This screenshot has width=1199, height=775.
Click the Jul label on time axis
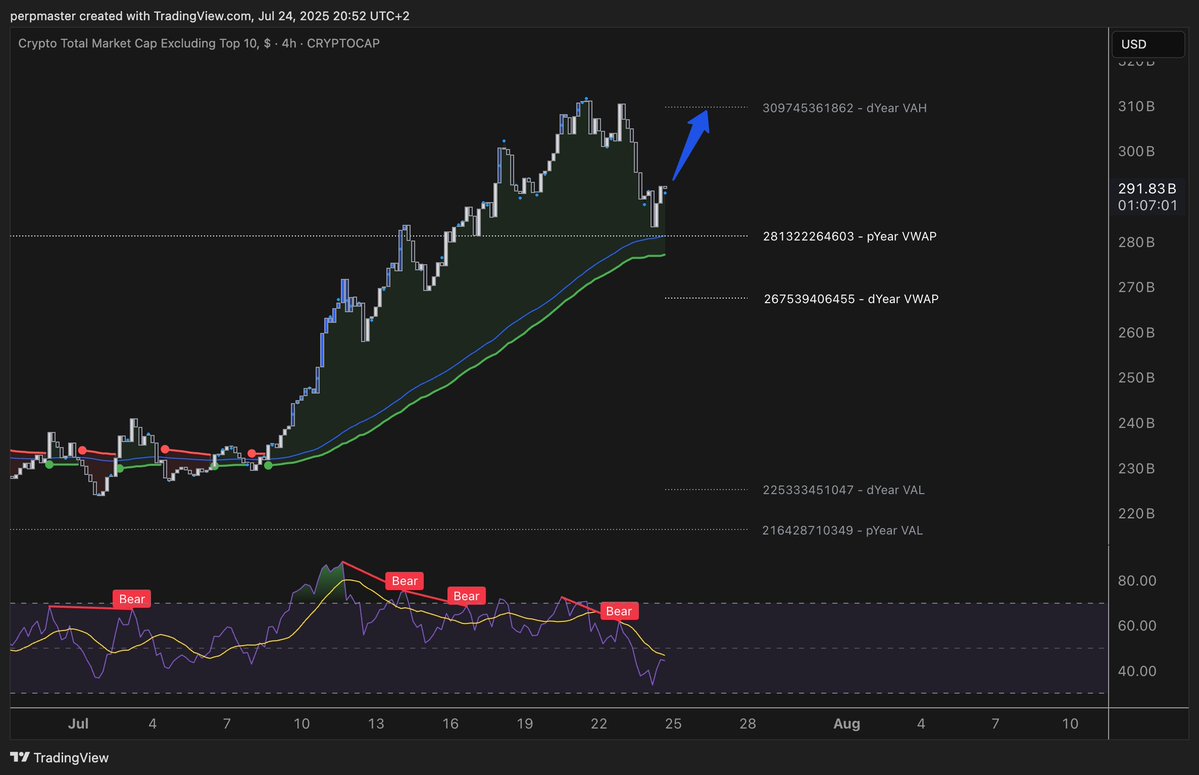pyautogui.click(x=78, y=724)
